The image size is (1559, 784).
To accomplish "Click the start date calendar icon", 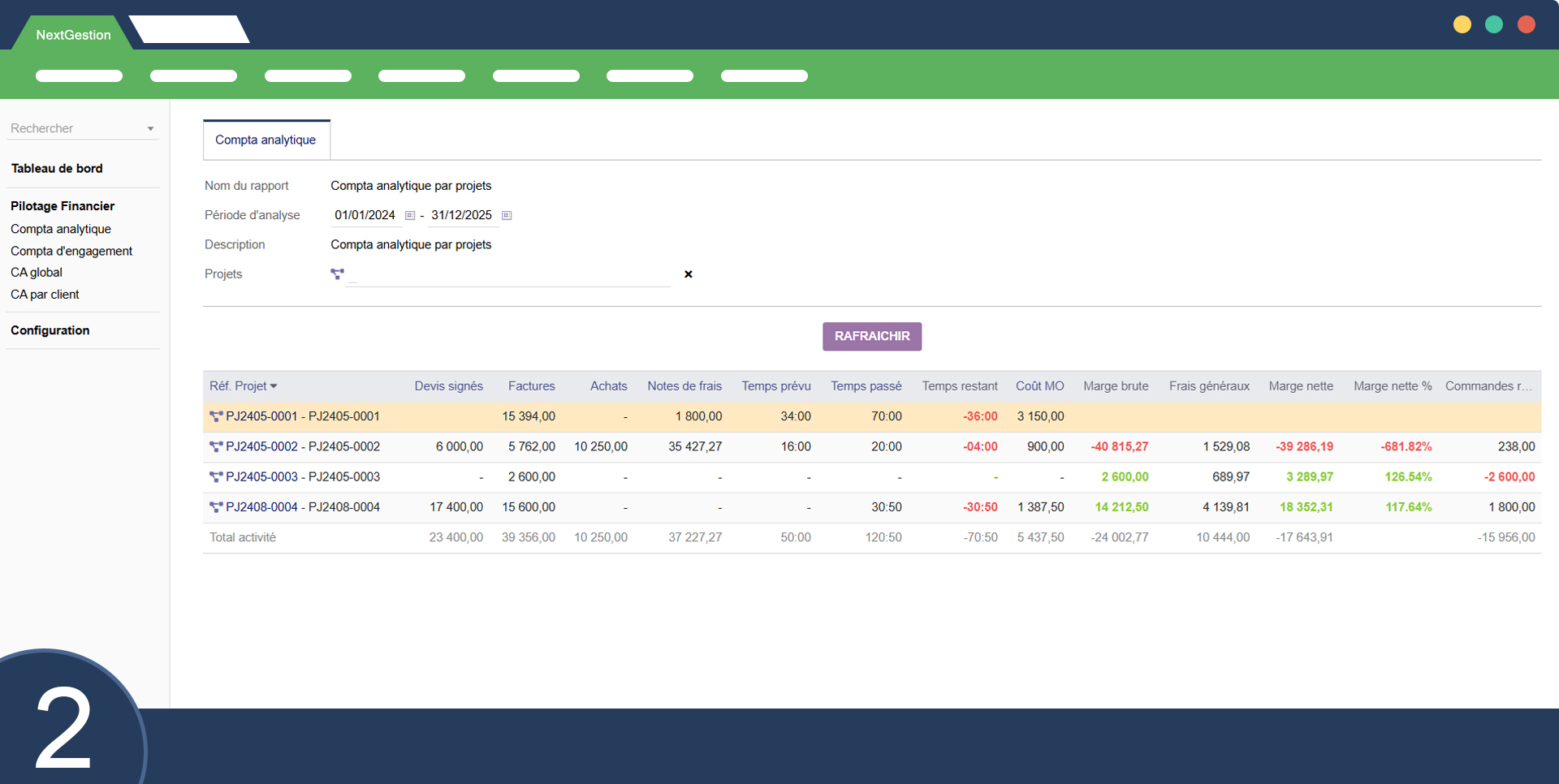I will click(410, 216).
